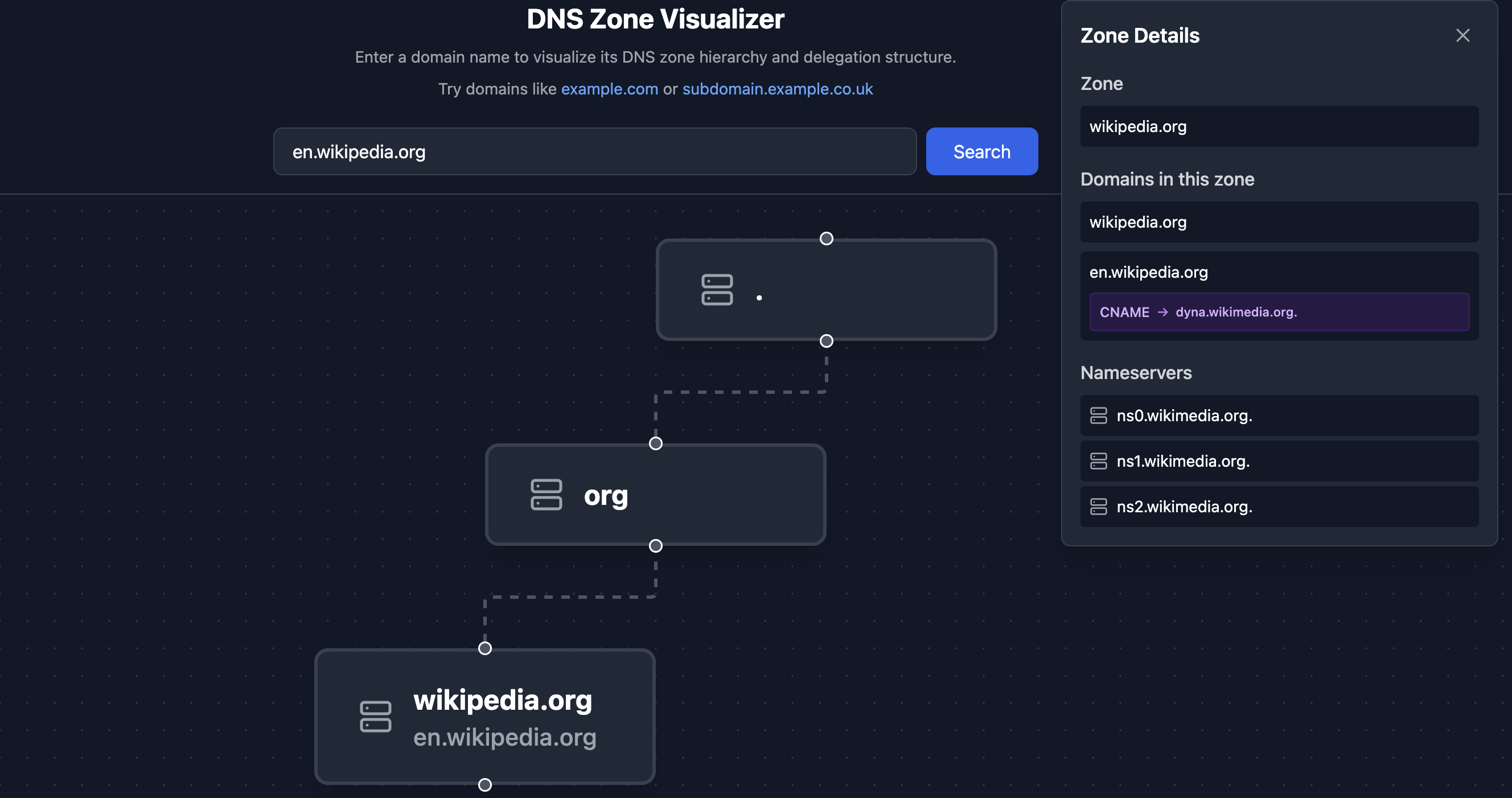Open the example.com sample link
Screen dimensions: 1512x798
click(609, 89)
